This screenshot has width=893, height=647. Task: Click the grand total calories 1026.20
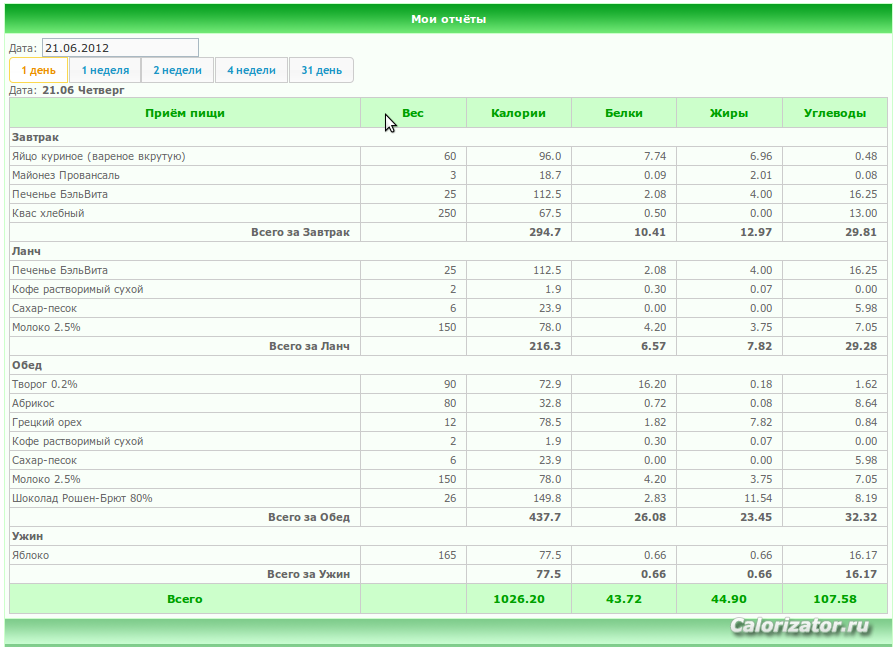519,599
